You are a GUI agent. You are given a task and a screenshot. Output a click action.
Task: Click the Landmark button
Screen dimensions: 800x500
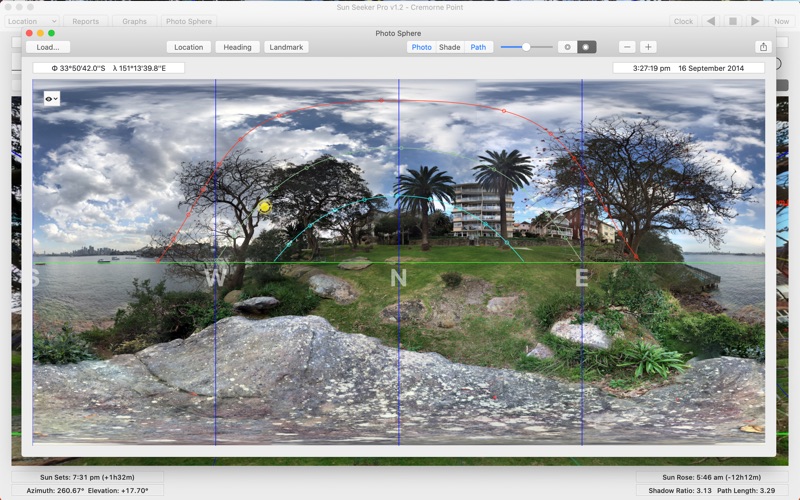click(286, 47)
